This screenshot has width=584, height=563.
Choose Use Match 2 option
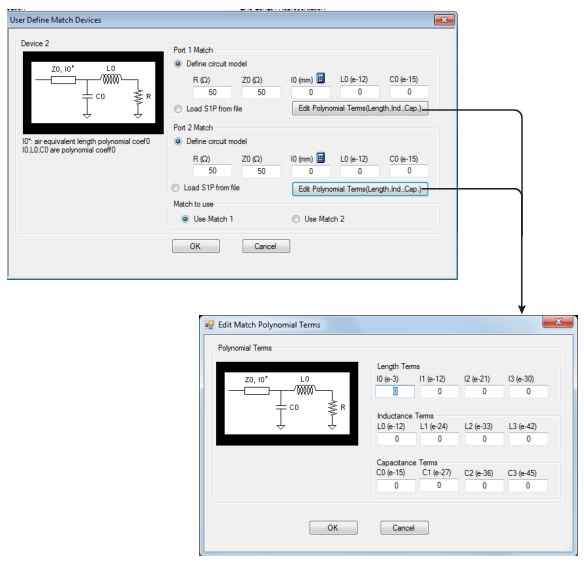pos(296,219)
